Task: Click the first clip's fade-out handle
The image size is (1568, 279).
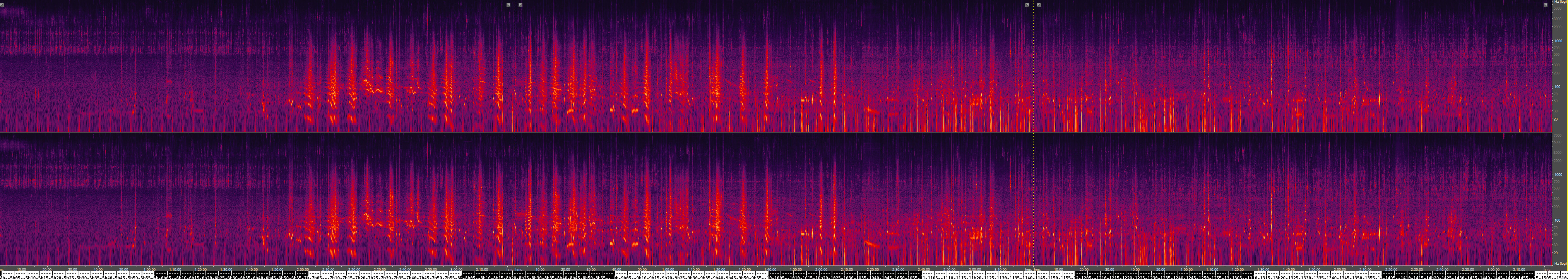Action: click(x=508, y=5)
